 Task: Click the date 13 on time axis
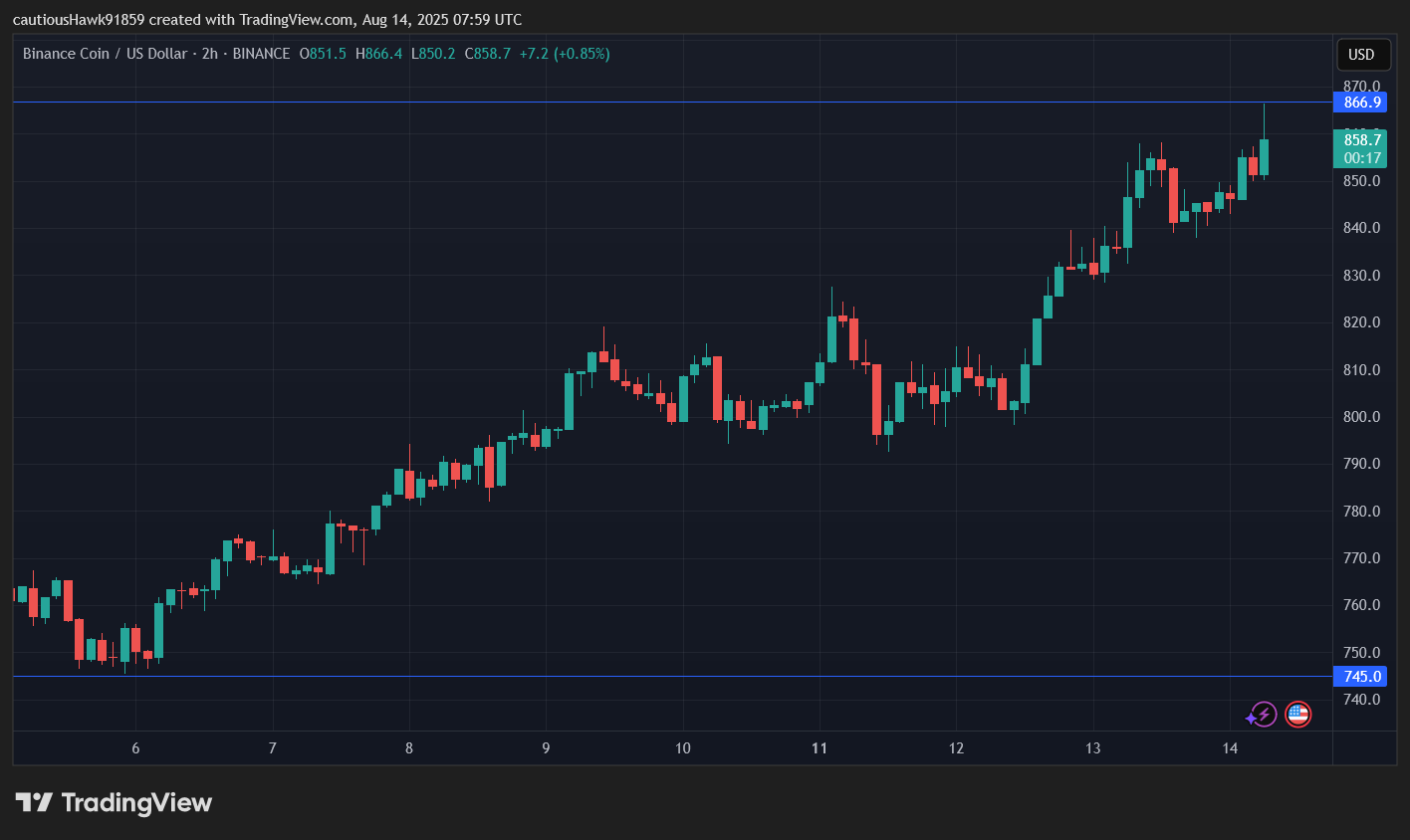1092,747
